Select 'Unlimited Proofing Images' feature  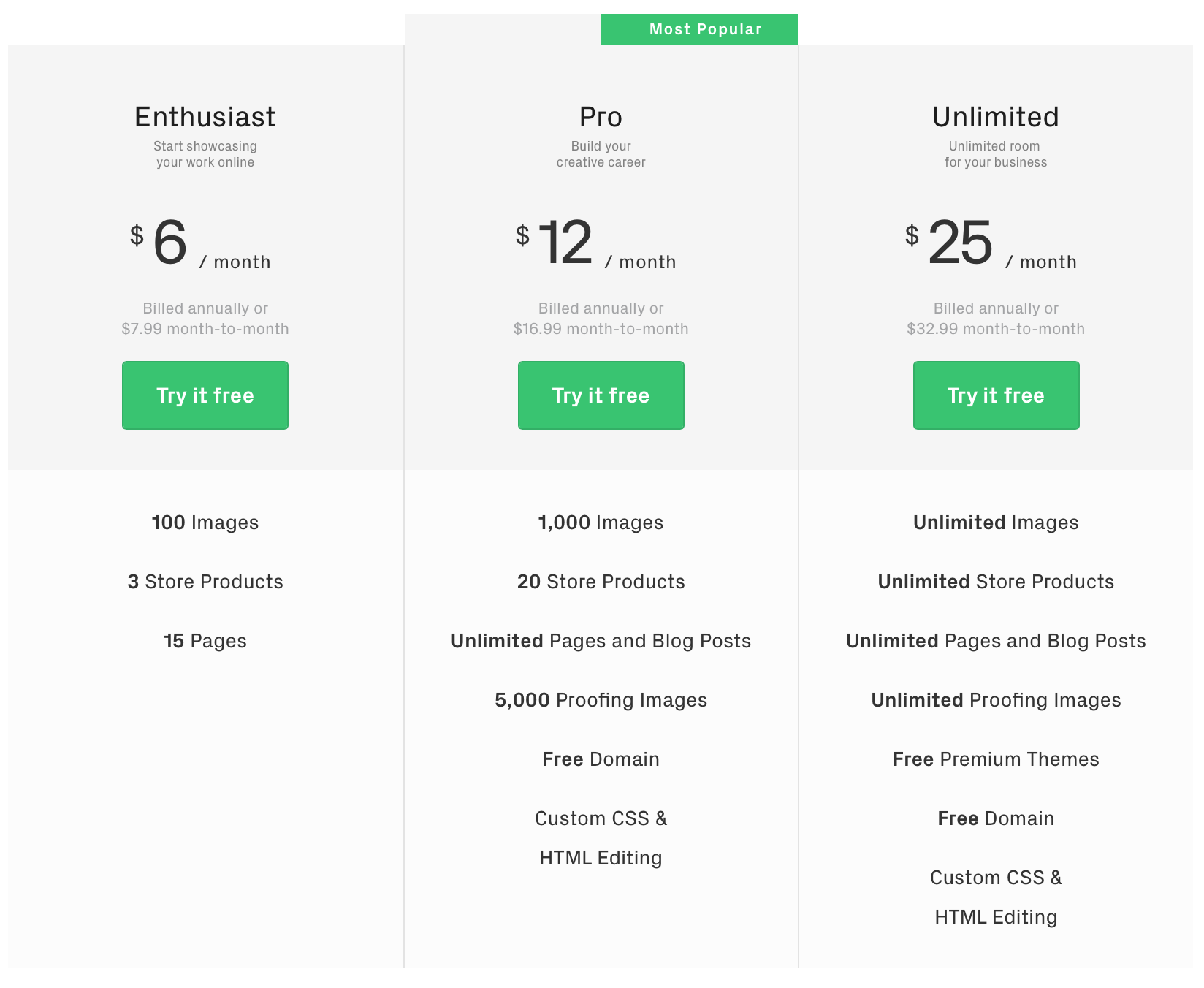click(x=996, y=700)
